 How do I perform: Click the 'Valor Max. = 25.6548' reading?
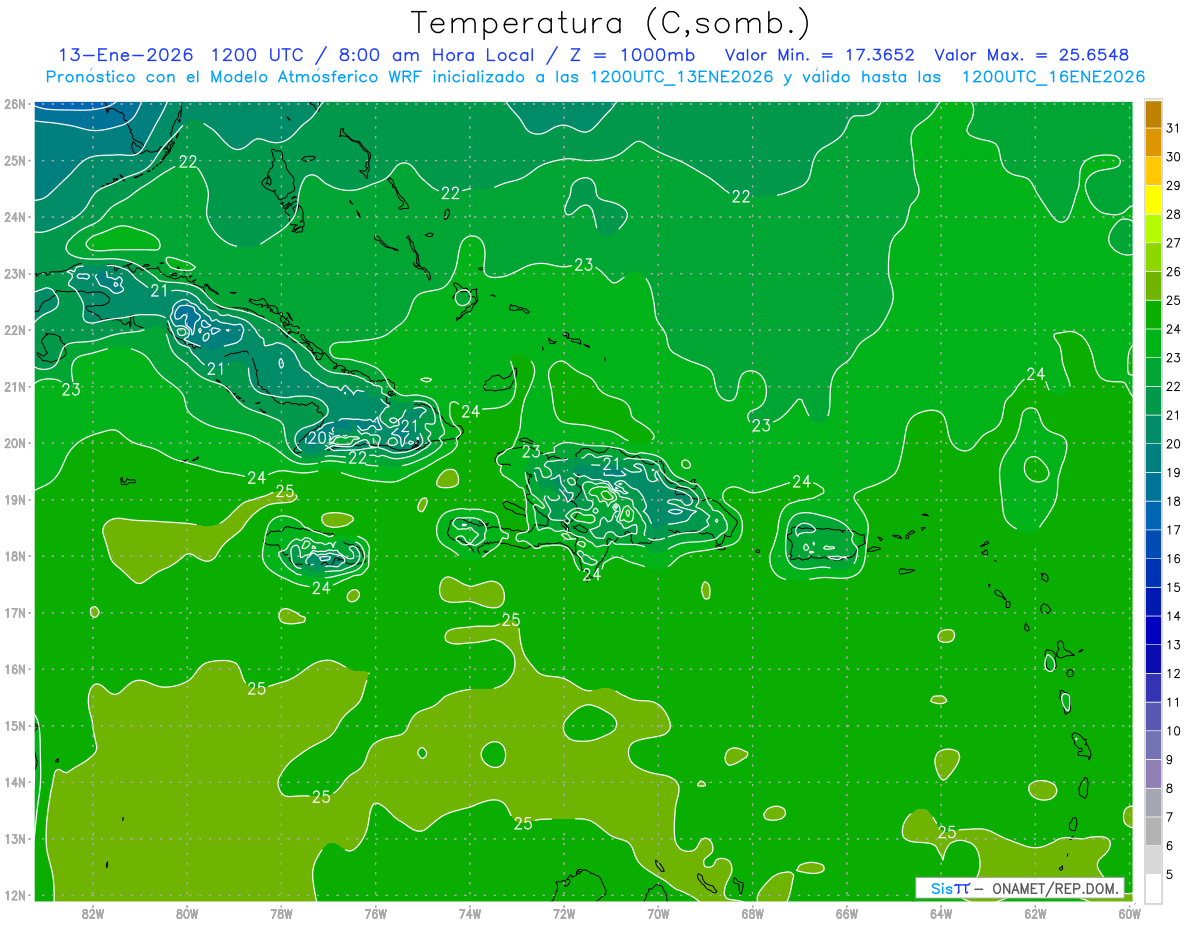pos(1032,55)
